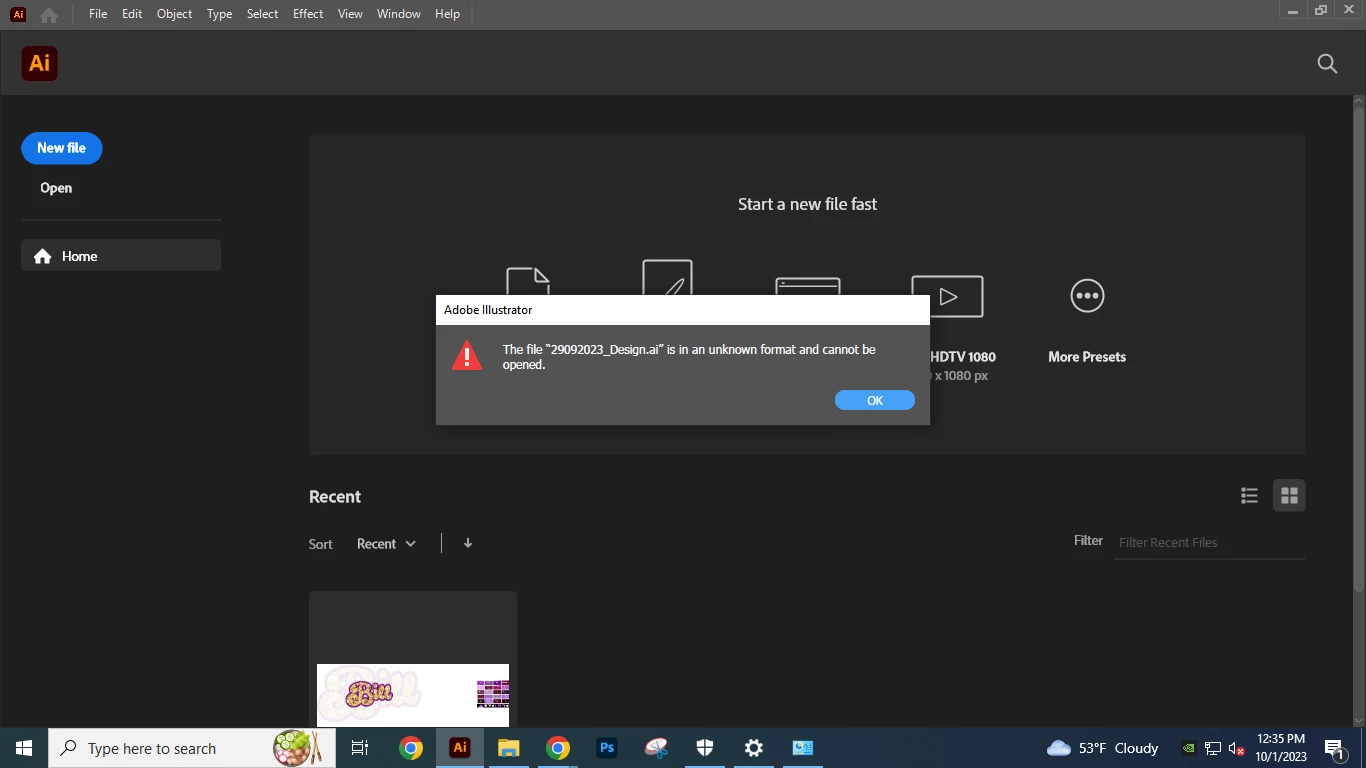Open More Presets ellipsis icon
The width and height of the screenshot is (1366, 768).
(1087, 296)
